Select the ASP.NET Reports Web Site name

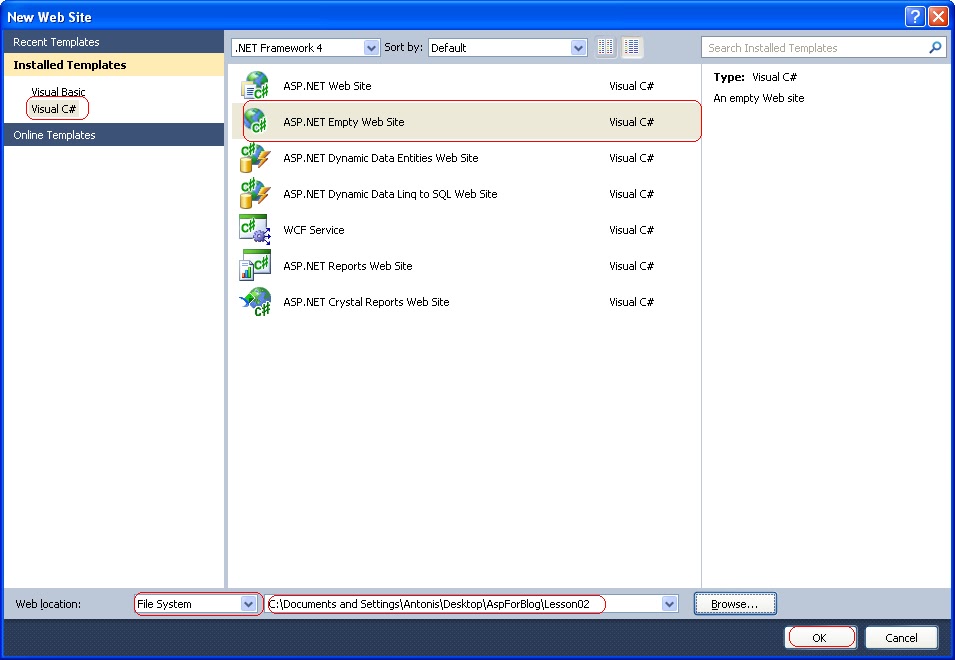point(348,265)
